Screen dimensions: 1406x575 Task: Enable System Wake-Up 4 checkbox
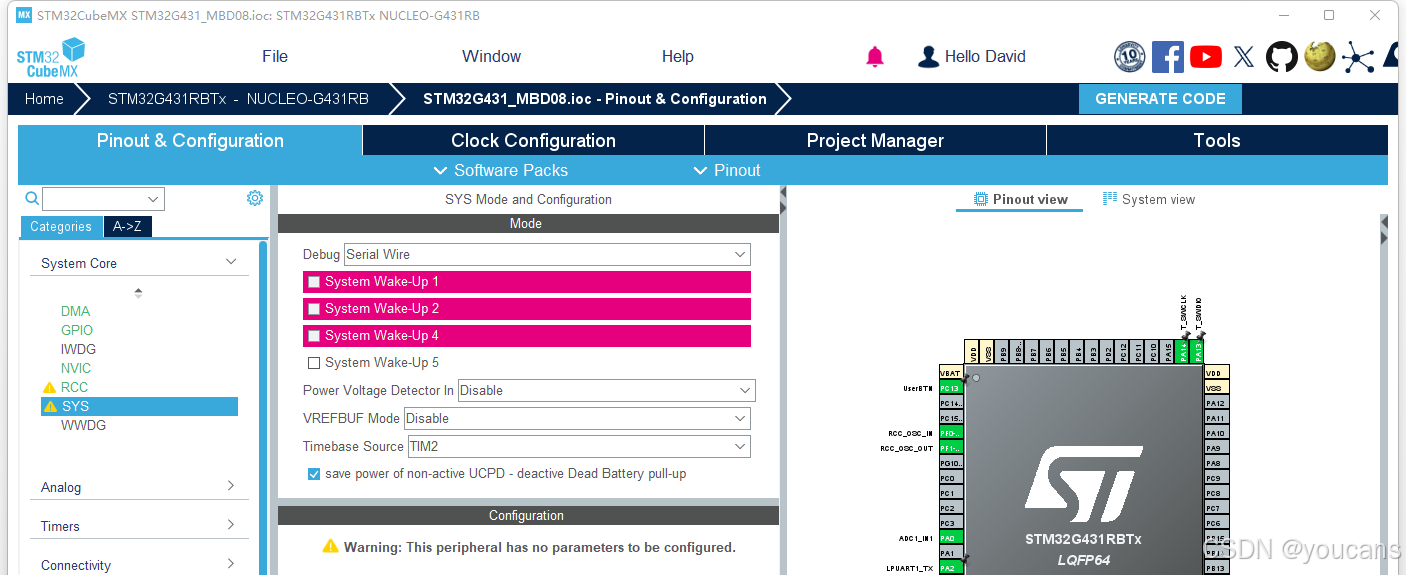coord(314,336)
